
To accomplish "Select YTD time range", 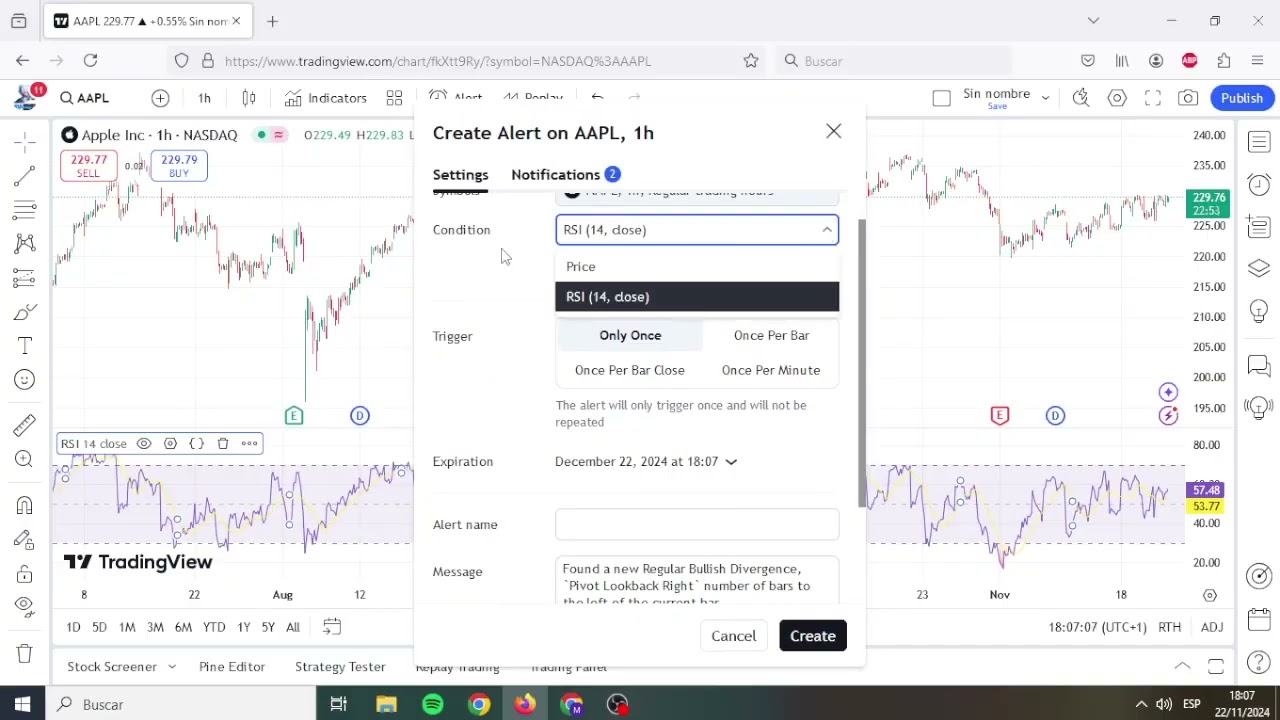I will click(x=214, y=627).
